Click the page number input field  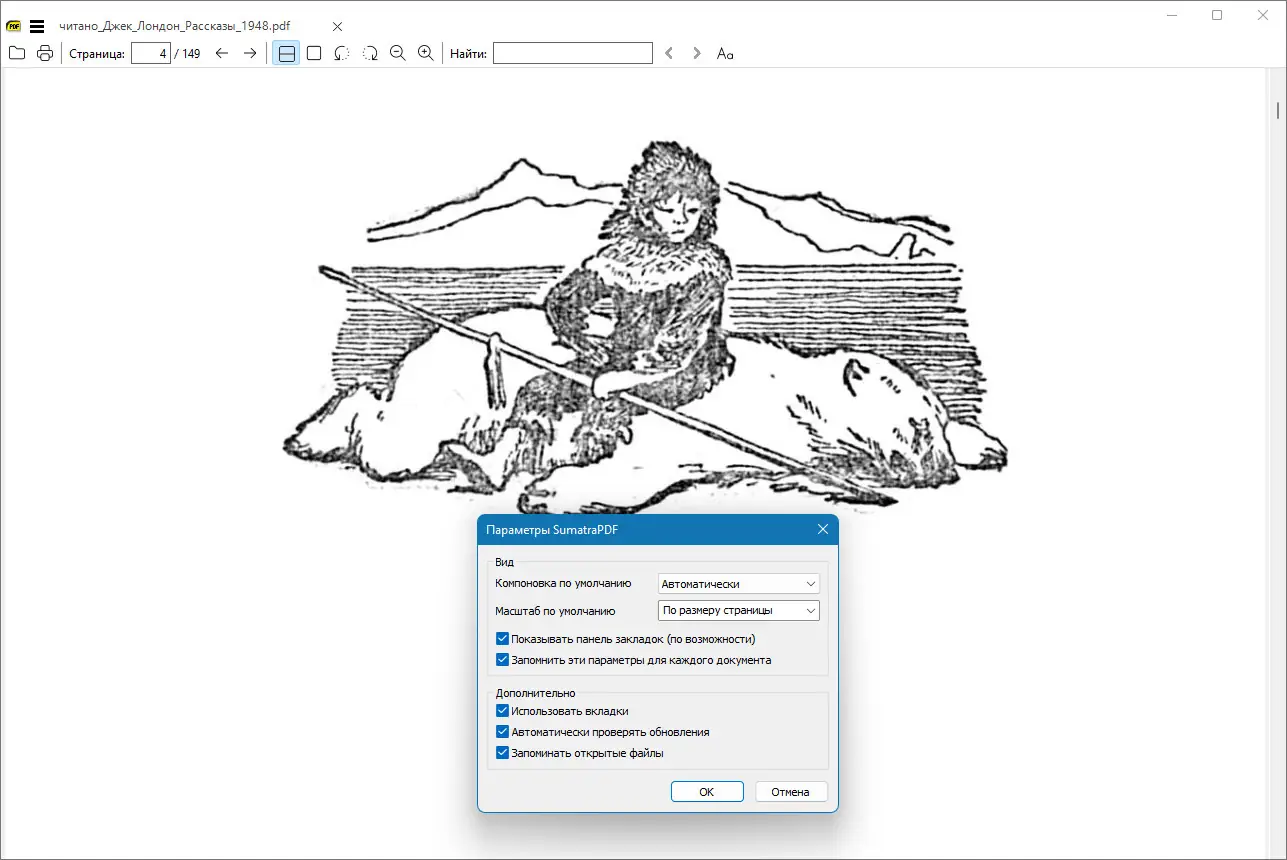[151, 54]
